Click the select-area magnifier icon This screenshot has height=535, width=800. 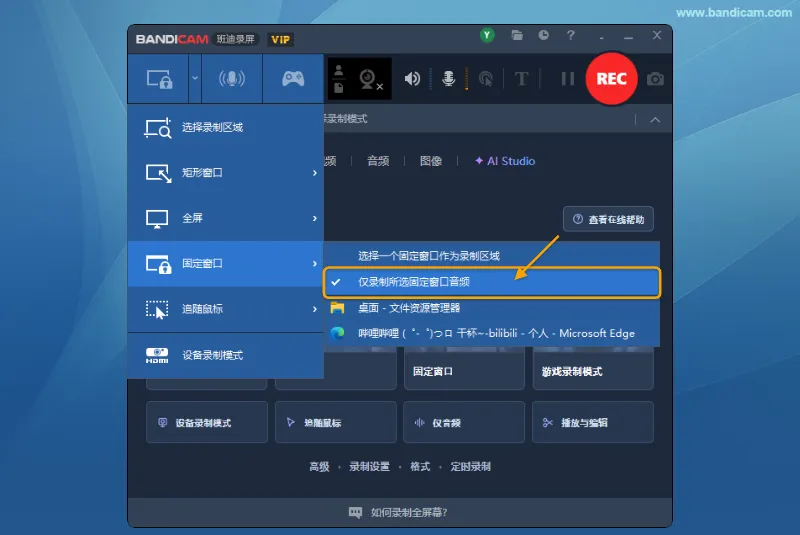tap(158, 128)
